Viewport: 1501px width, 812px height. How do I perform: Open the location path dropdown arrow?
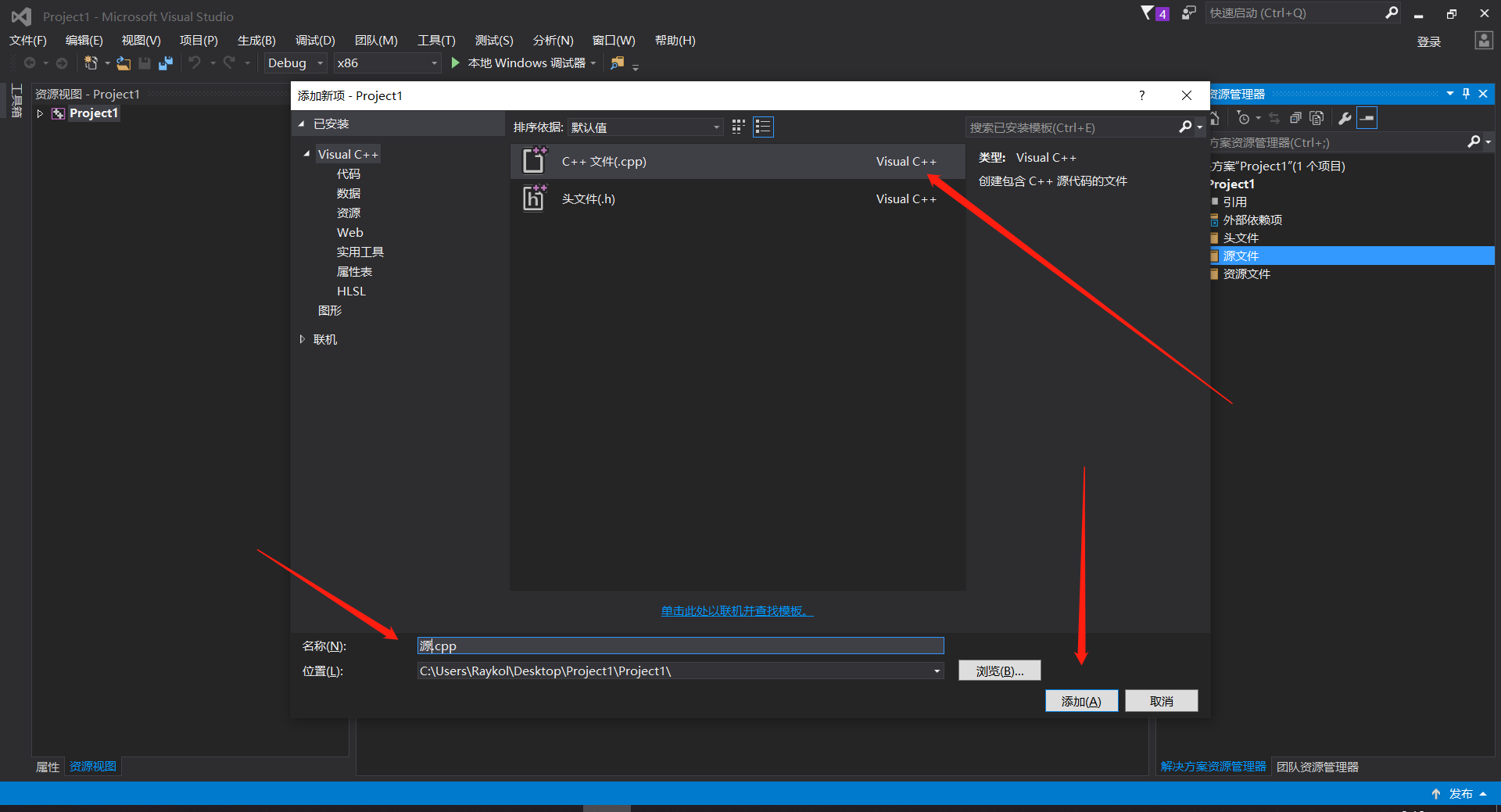pos(937,671)
